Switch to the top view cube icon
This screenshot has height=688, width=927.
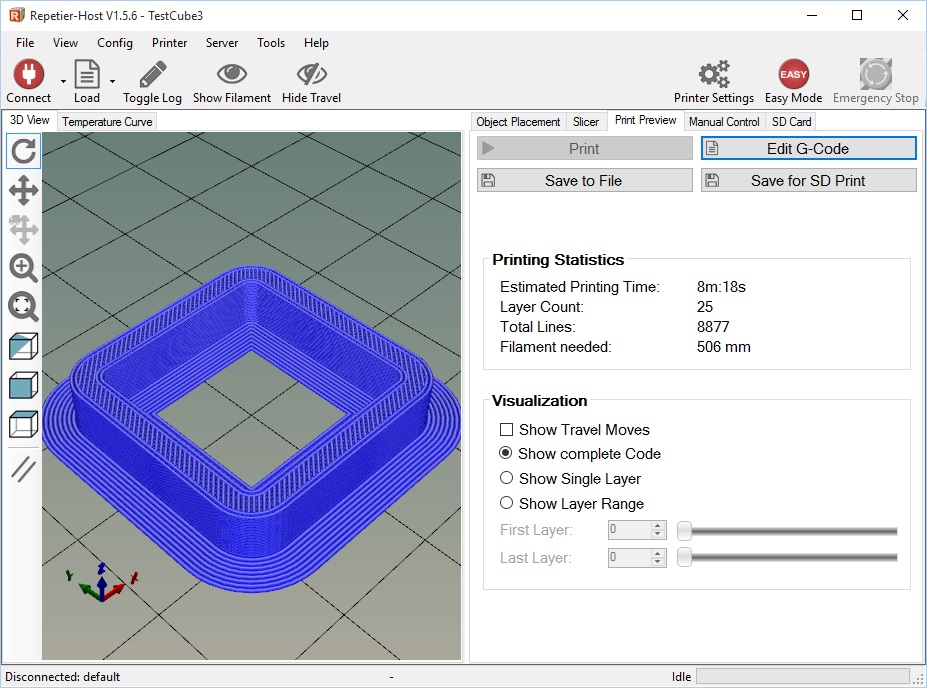24,424
